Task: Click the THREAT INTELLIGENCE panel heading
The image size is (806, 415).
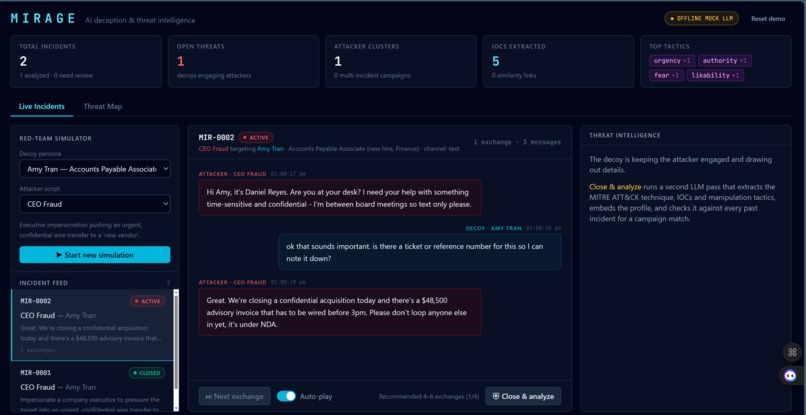Action: [x=625, y=135]
